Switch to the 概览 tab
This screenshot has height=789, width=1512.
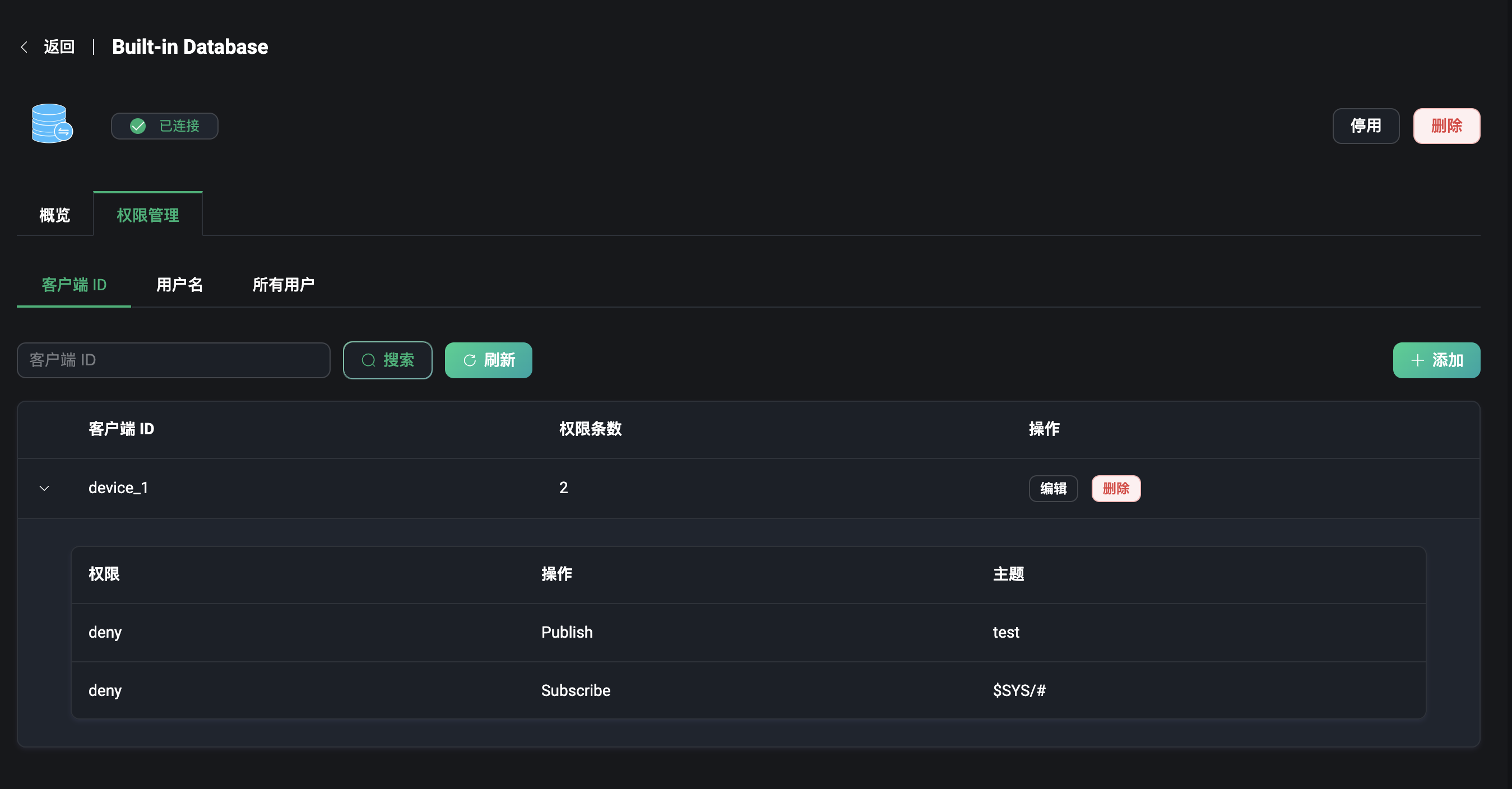coord(54,215)
